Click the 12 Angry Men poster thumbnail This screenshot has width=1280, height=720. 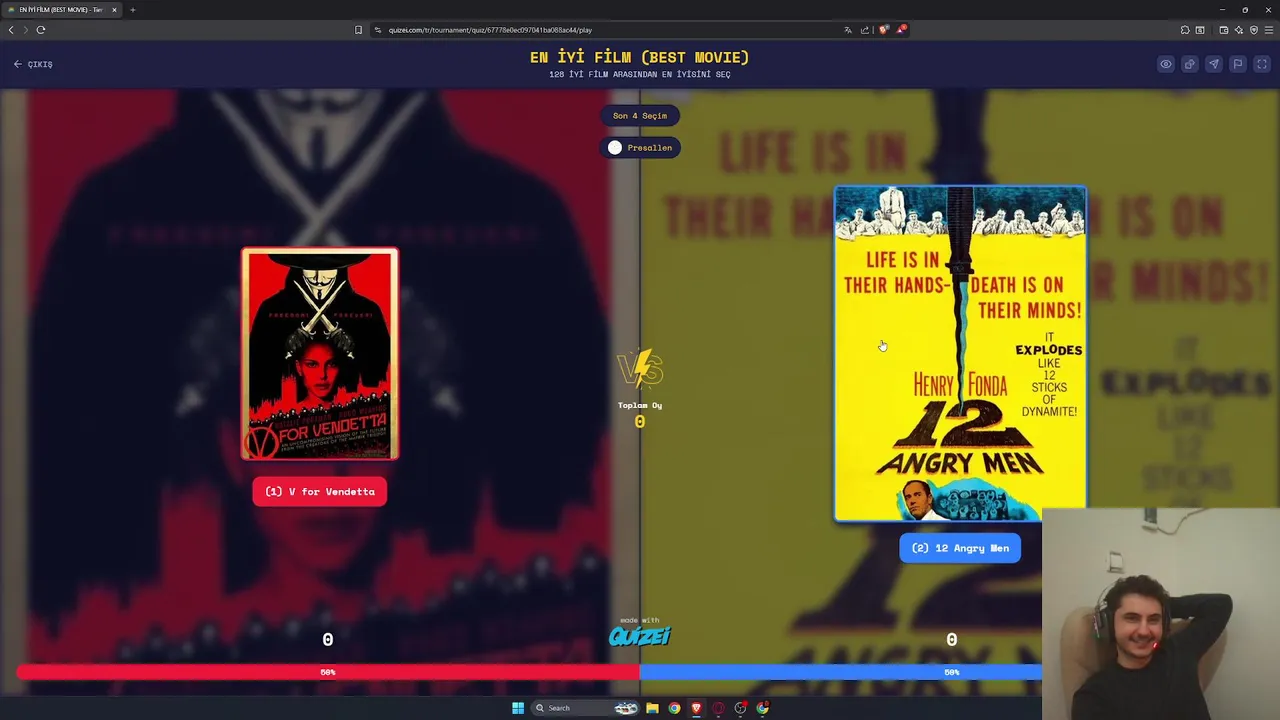coord(960,354)
